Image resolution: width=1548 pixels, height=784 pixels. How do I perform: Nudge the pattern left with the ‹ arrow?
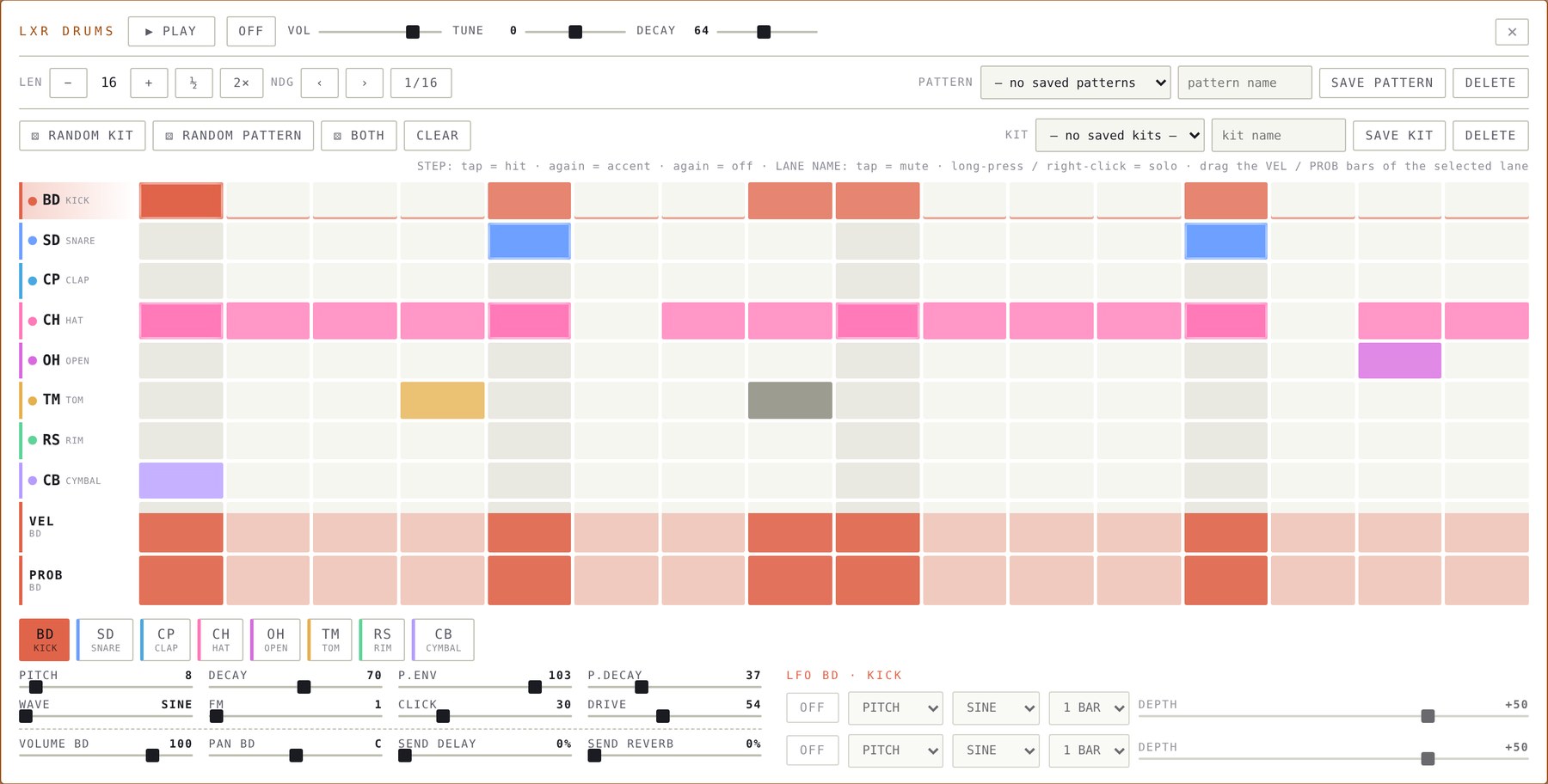(x=320, y=83)
